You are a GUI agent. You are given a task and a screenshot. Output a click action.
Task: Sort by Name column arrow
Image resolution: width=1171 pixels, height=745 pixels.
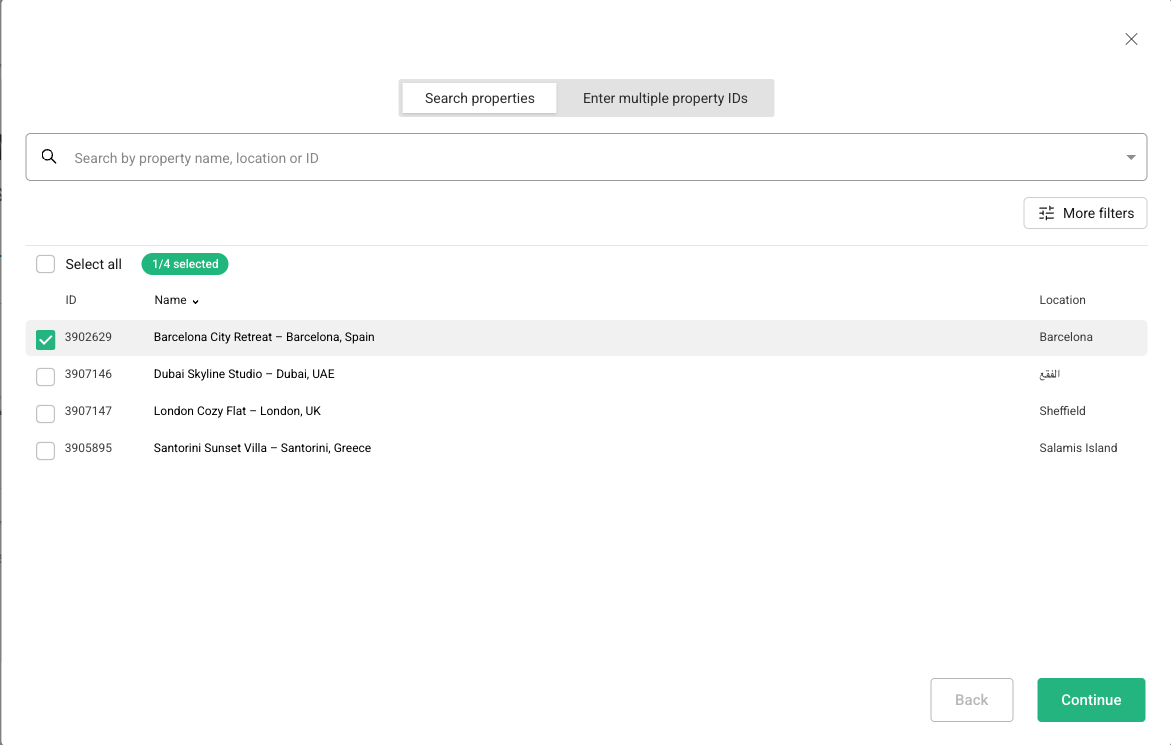tap(196, 301)
